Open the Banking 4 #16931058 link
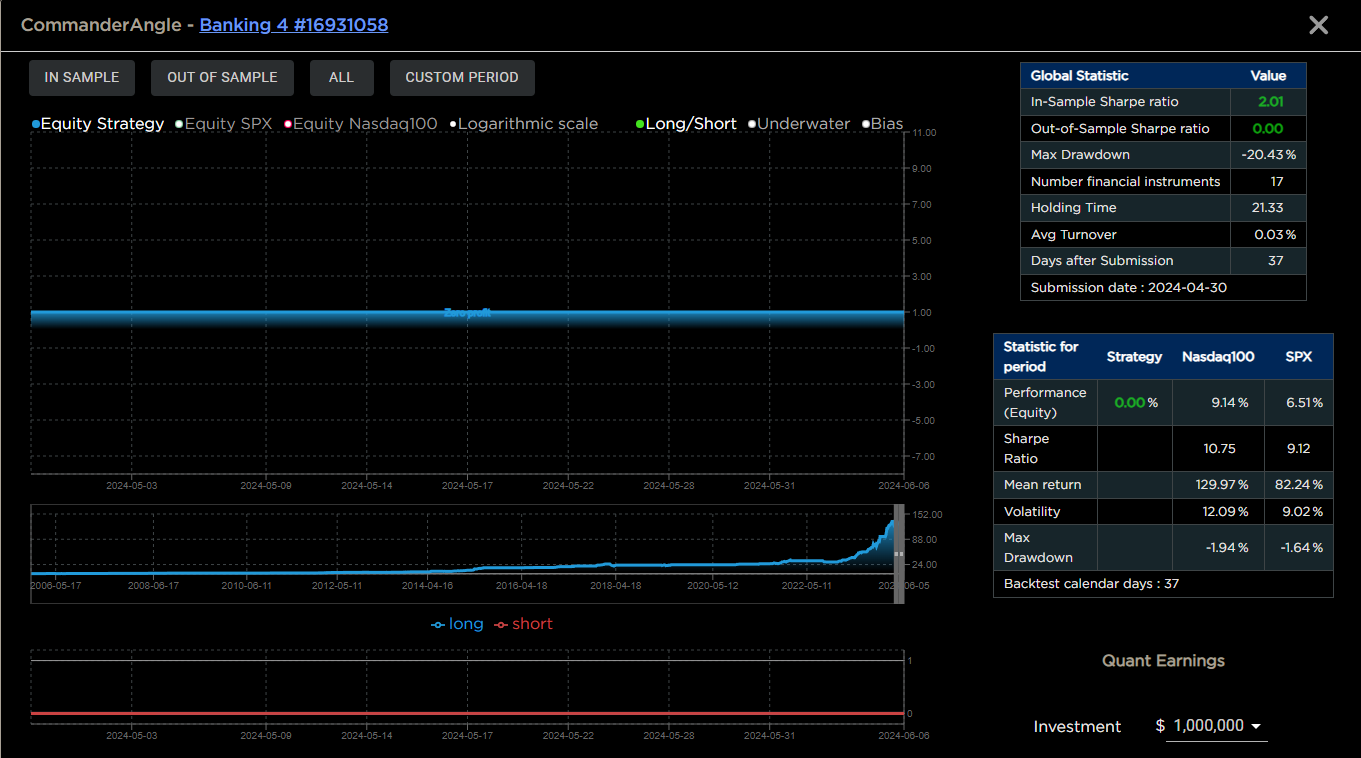The image size is (1361, 758). point(294,25)
